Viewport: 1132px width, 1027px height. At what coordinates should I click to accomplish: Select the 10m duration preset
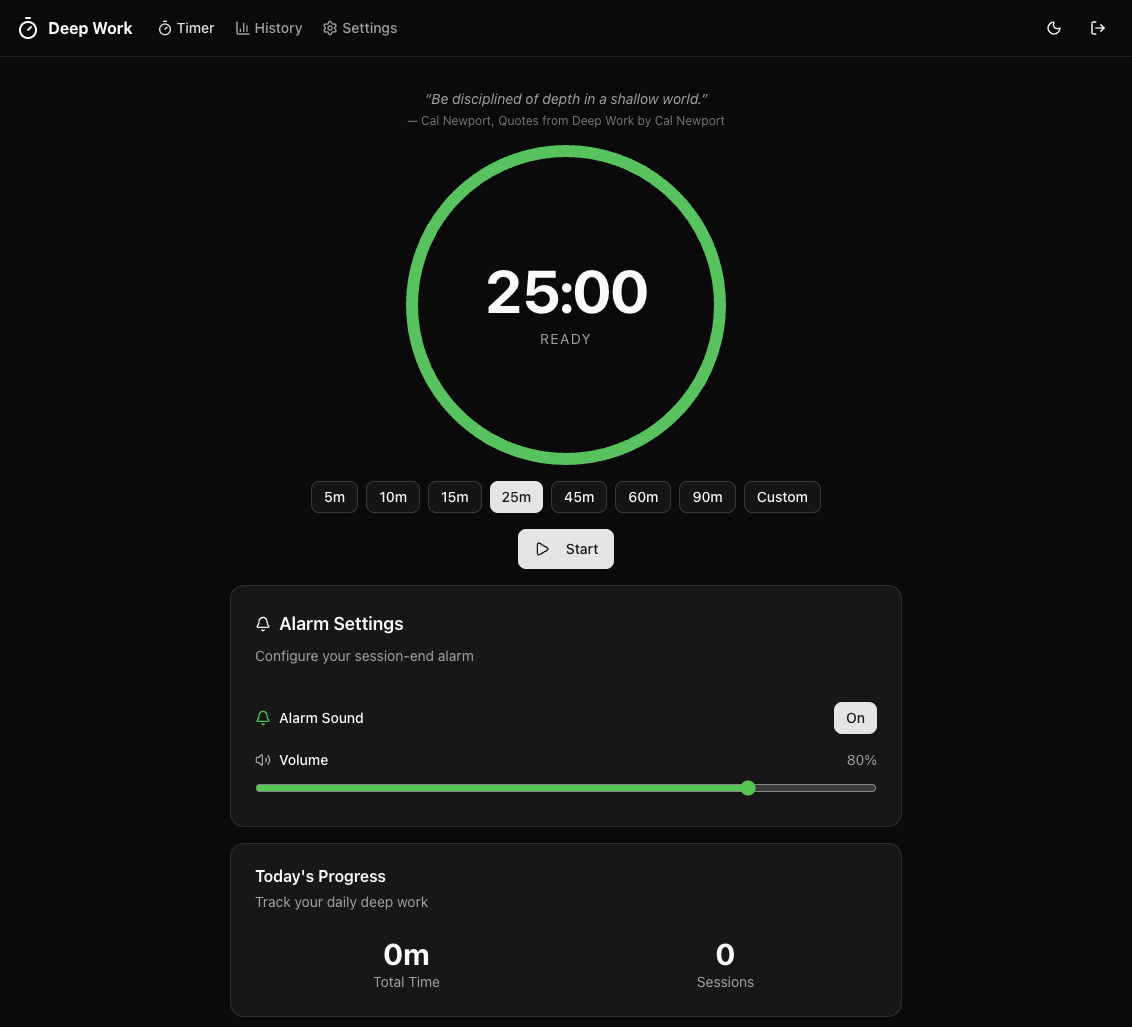pos(393,497)
